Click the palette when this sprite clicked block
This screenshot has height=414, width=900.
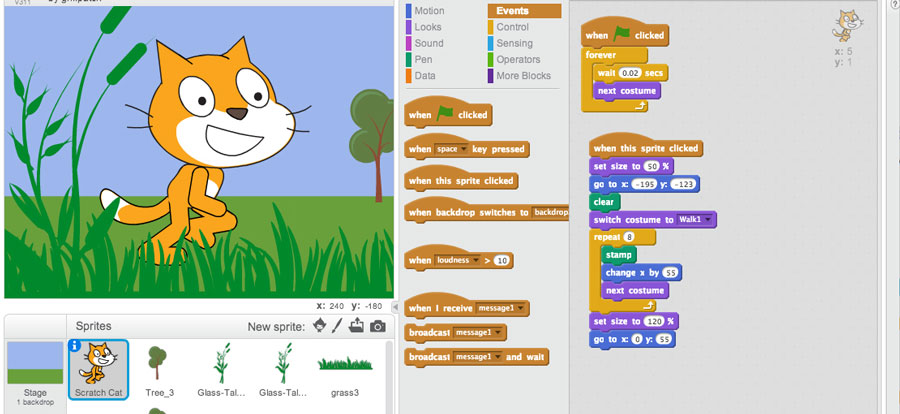point(461,180)
